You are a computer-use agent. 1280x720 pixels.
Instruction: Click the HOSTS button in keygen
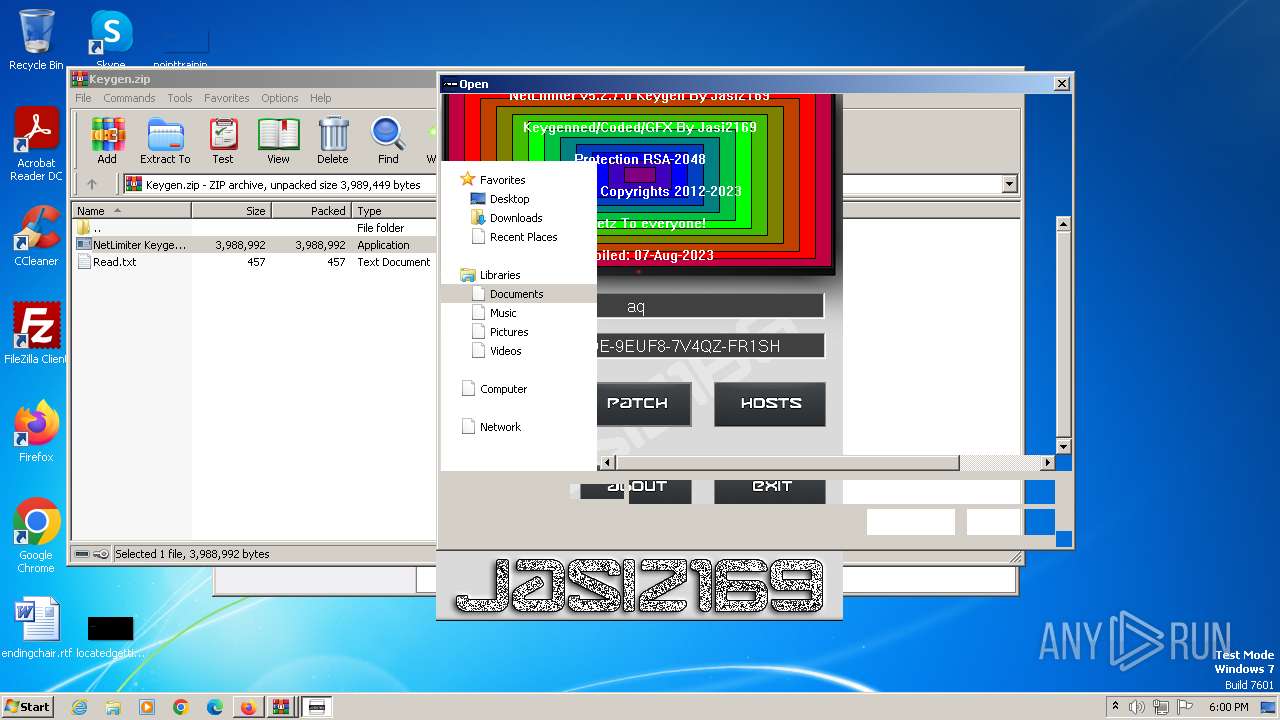pos(770,404)
